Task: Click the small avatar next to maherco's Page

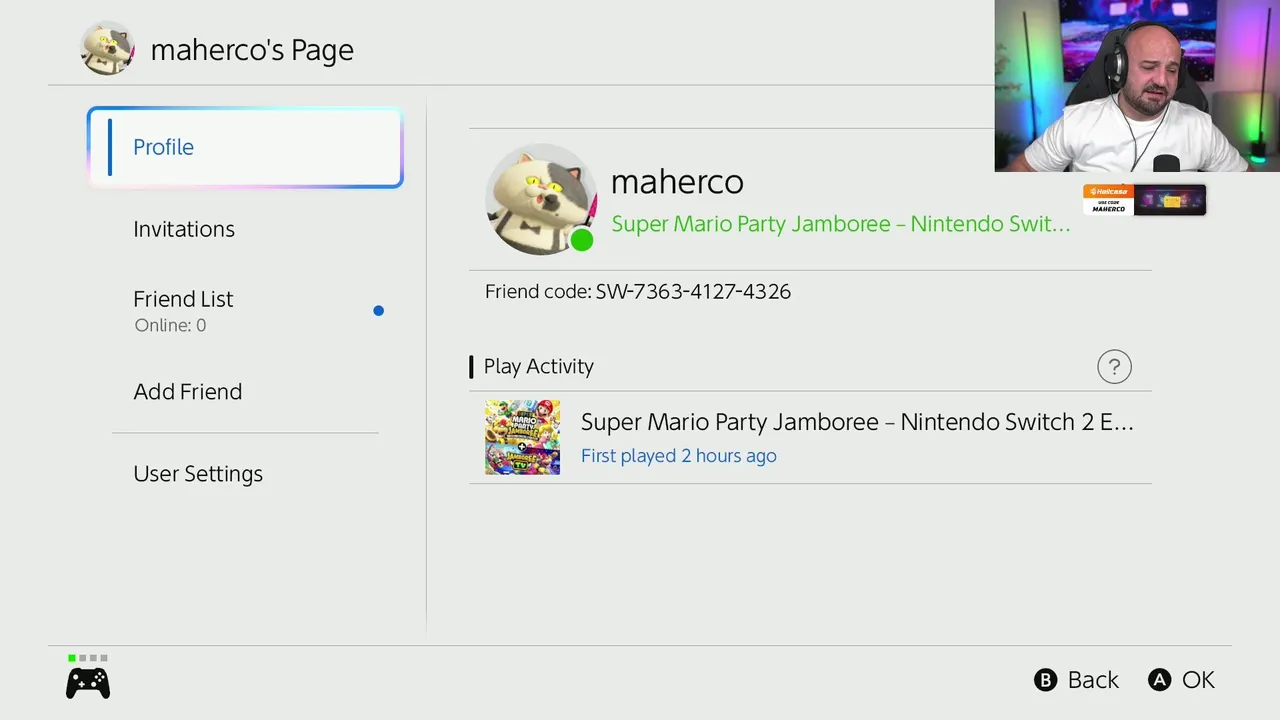Action: click(107, 49)
